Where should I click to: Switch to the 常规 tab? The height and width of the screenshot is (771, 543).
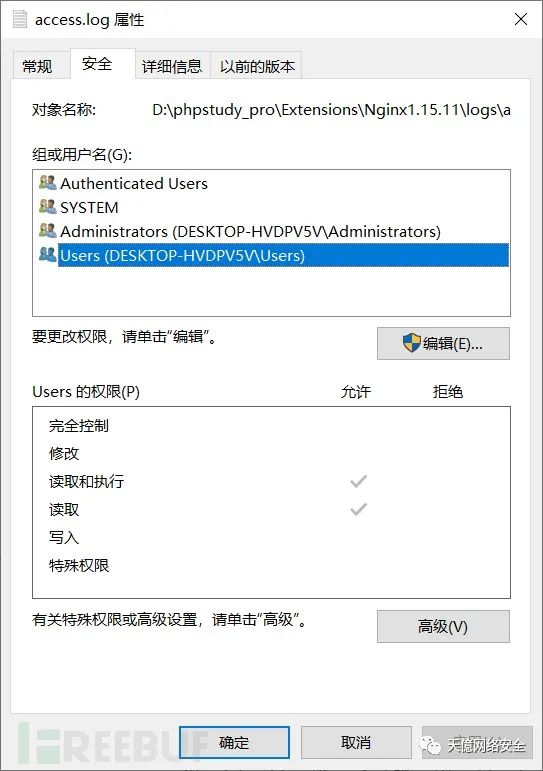coord(37,66)
